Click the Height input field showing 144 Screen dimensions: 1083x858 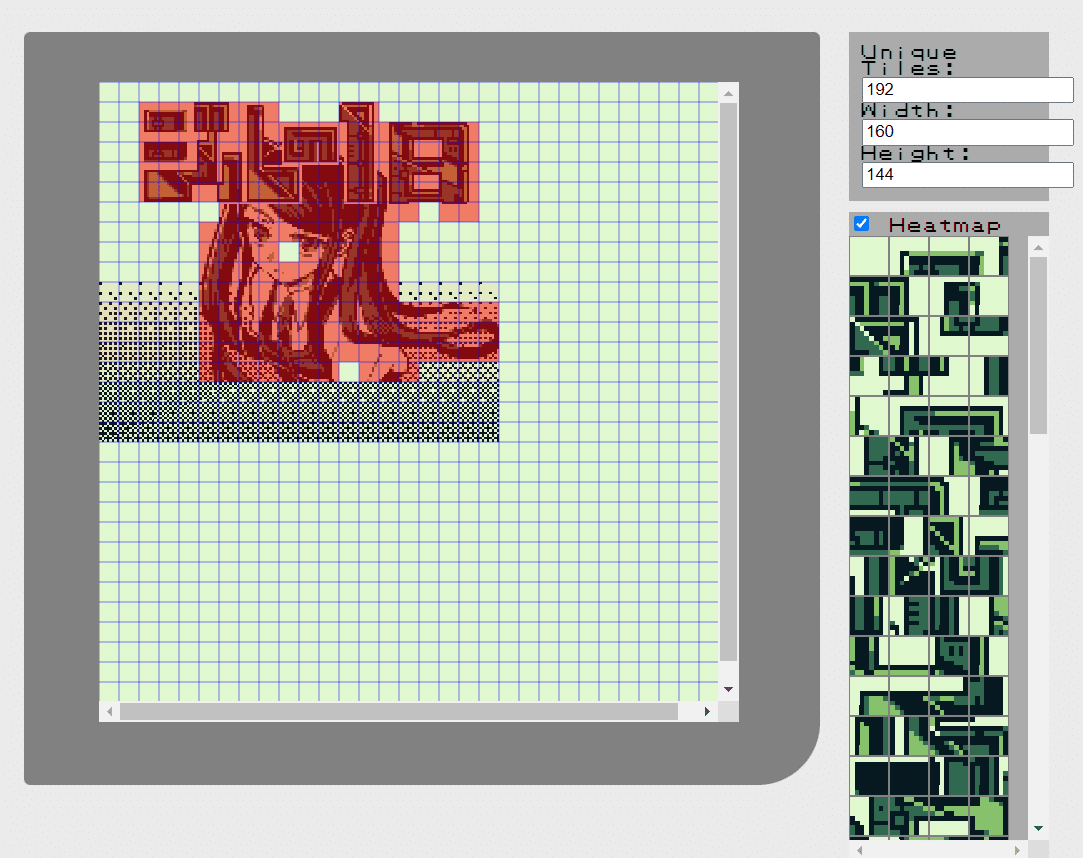(x=968, y=175)
